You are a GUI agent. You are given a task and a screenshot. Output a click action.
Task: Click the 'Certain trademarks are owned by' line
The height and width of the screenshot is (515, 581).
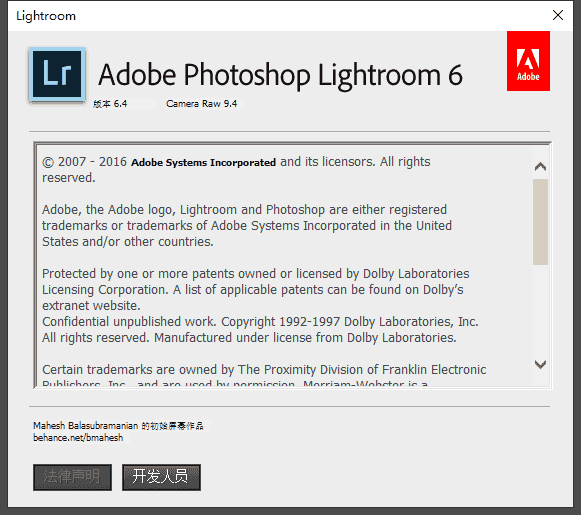tap(264, 370)
